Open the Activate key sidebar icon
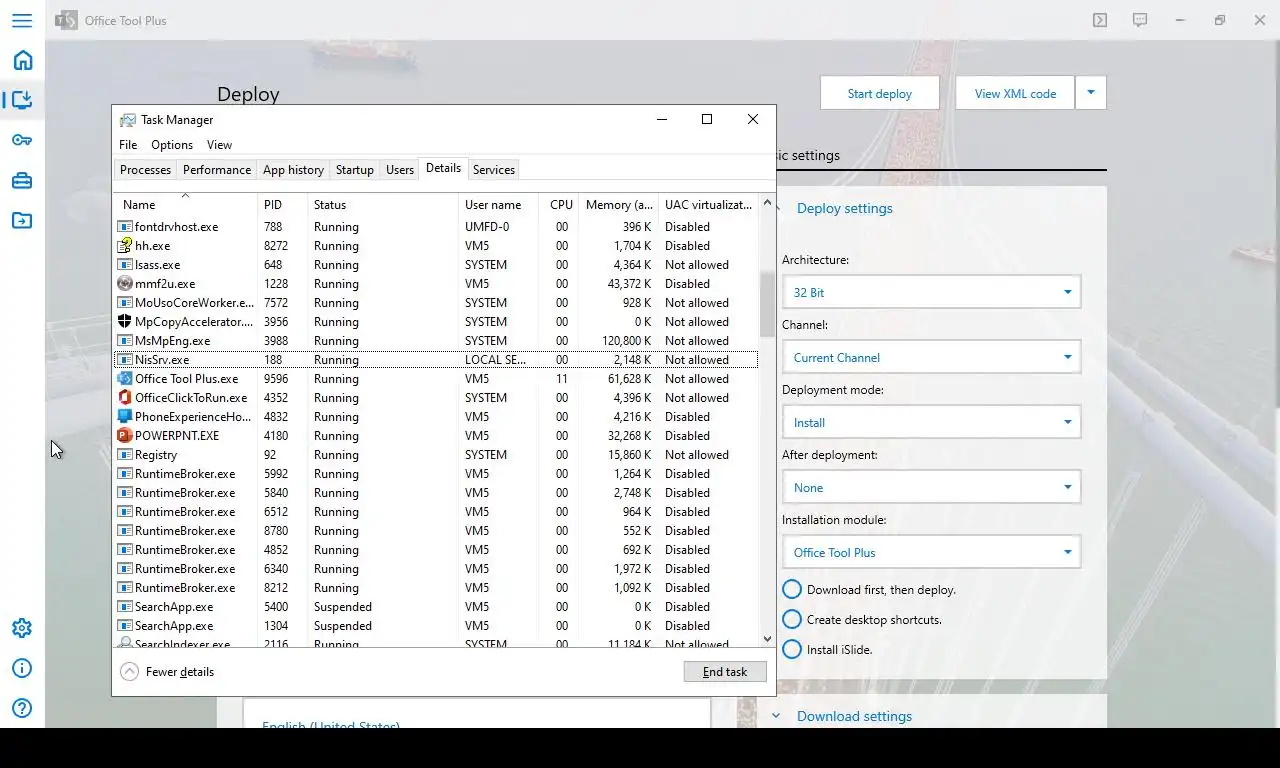Viewport: 1280px width, 768px height. click(22, 140)
